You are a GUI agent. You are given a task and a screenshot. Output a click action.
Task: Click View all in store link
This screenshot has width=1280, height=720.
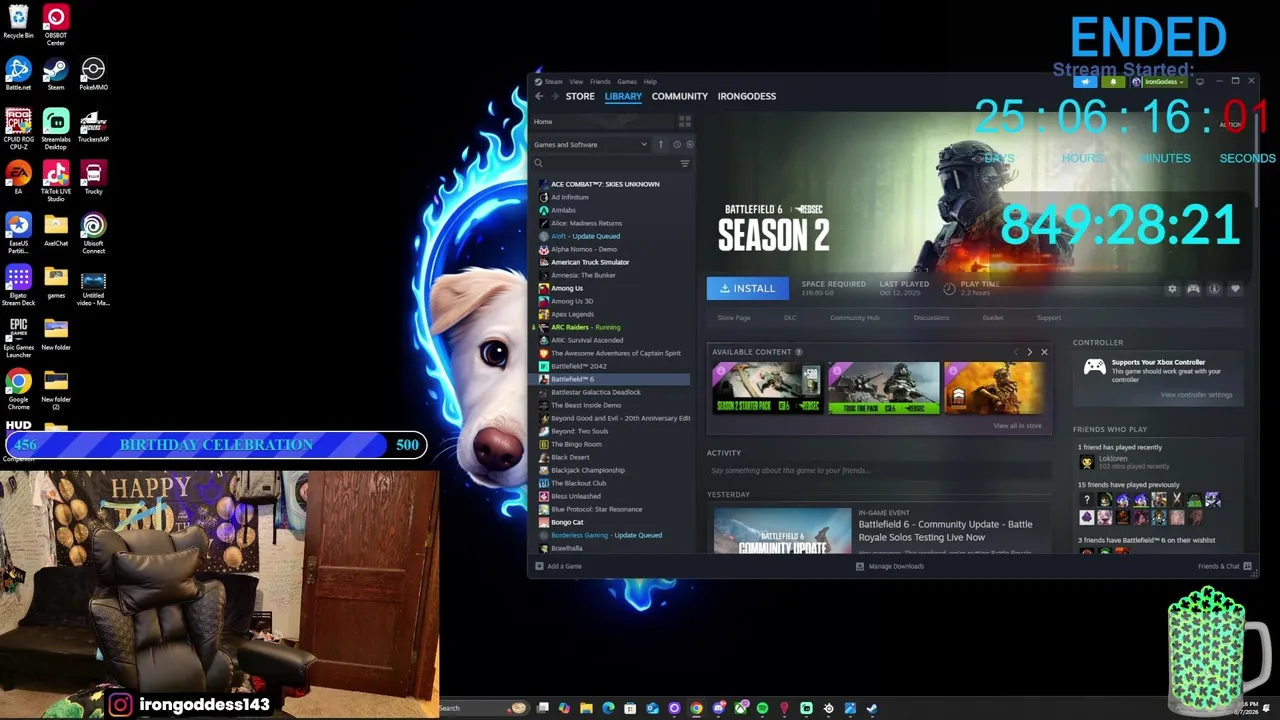[1017, 426]
